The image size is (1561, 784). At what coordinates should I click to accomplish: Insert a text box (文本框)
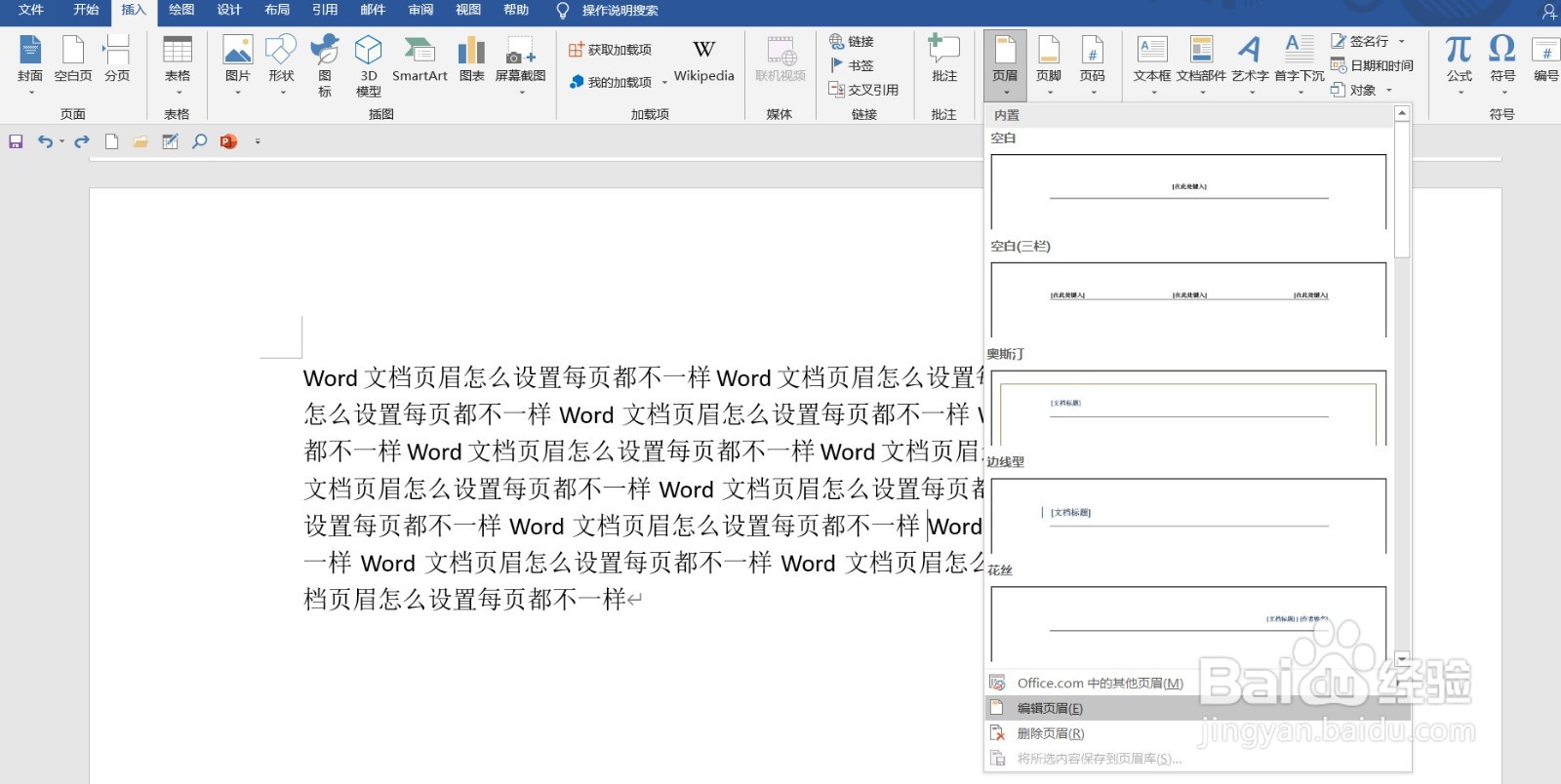point(1152,63)
